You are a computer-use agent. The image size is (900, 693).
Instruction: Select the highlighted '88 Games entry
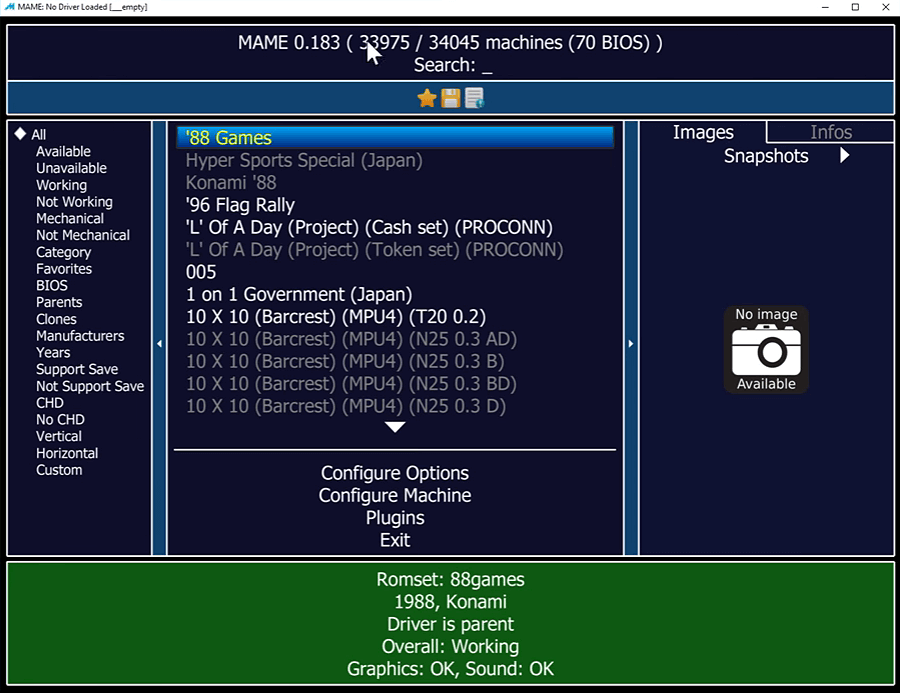pos(395,138)
